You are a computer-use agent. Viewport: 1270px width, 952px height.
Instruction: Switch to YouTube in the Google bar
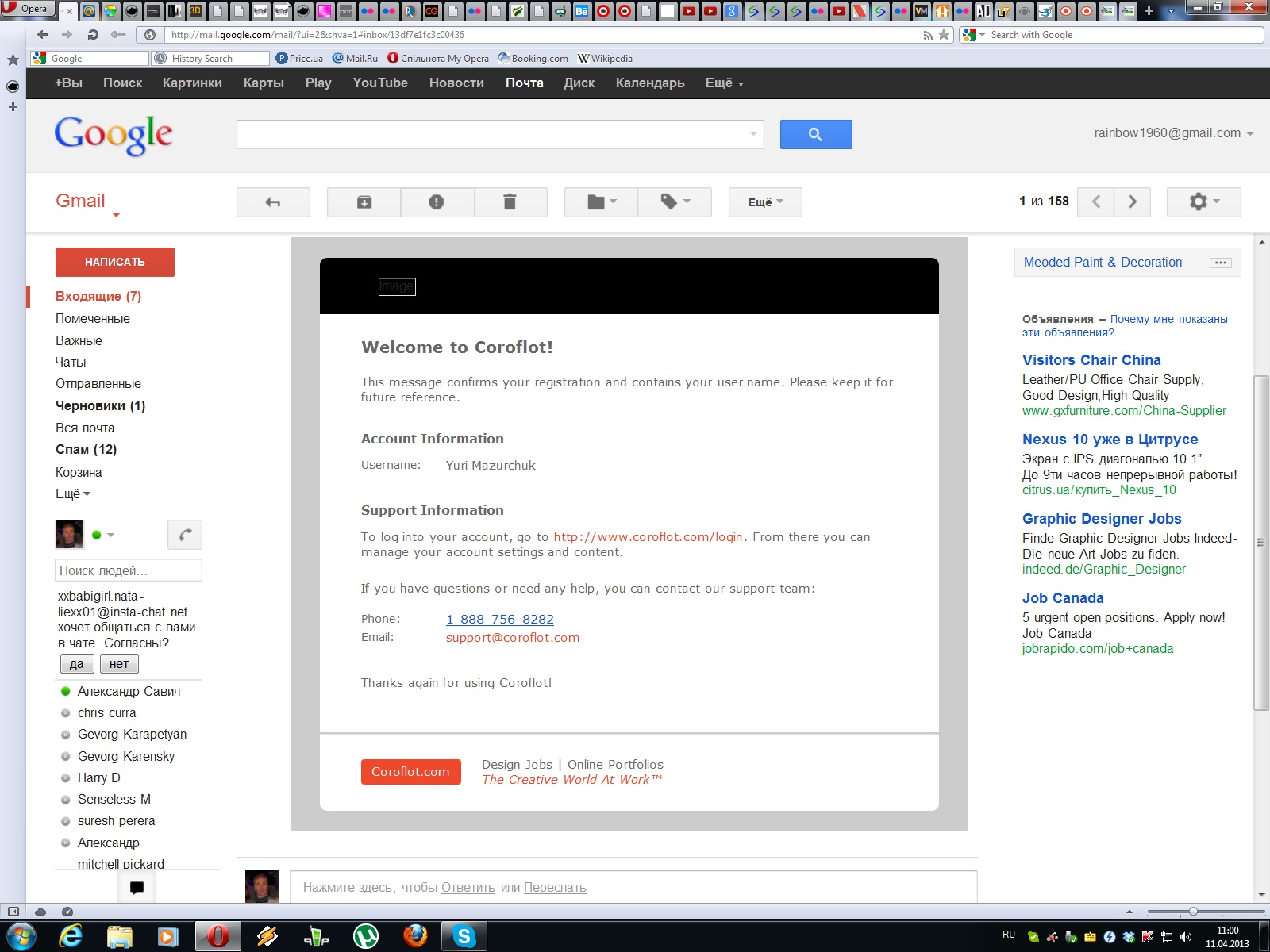(x=380, y=83)
